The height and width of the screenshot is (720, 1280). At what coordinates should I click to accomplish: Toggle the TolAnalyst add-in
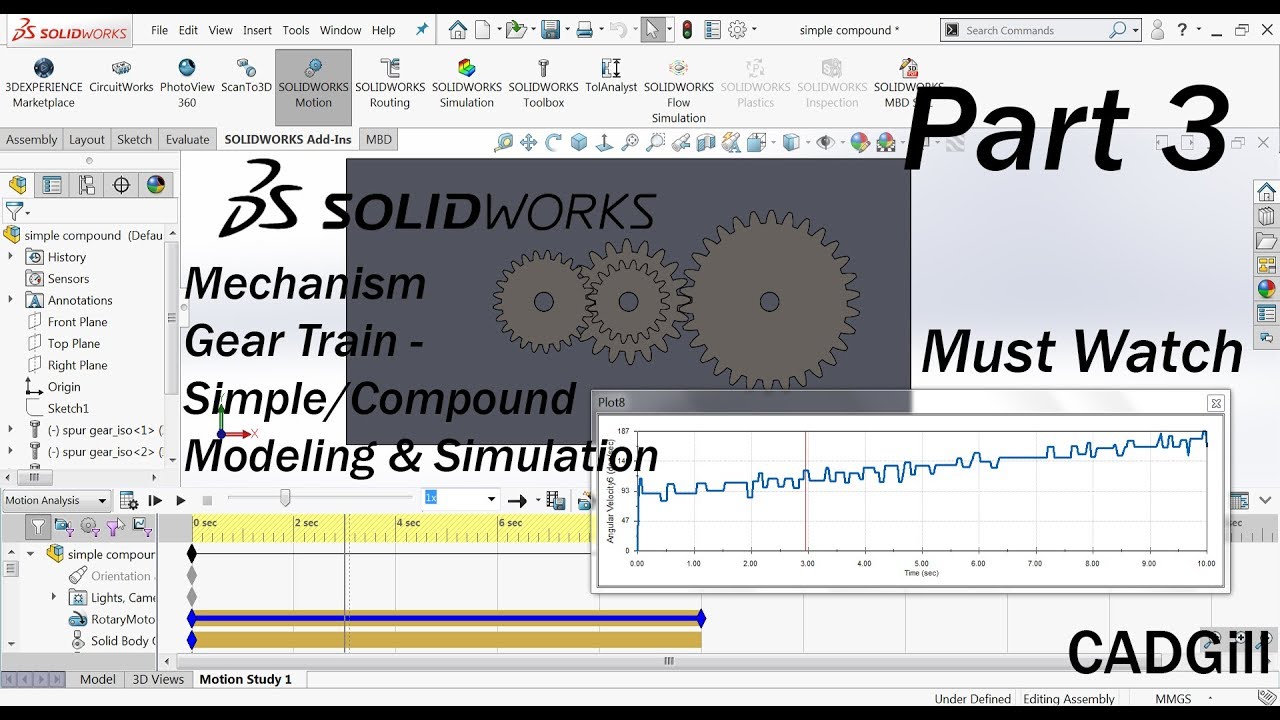(x=611, y=78)
